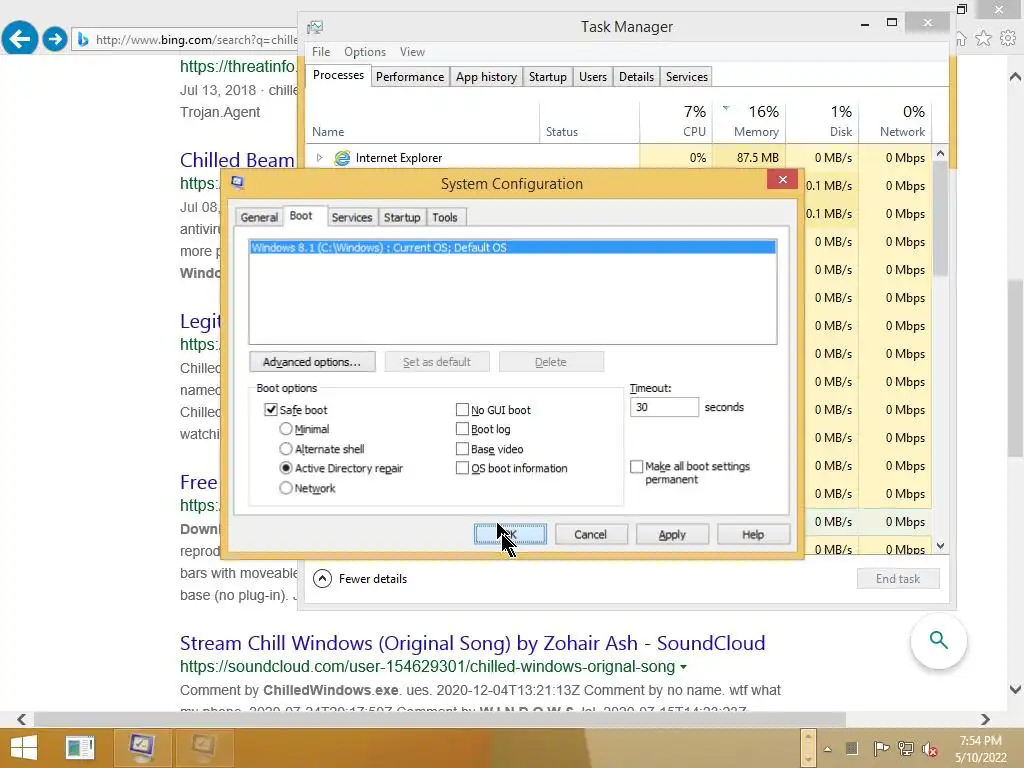1024x768 pixels.
Task: Open Task Manager File menu
Action: point(321,52)
